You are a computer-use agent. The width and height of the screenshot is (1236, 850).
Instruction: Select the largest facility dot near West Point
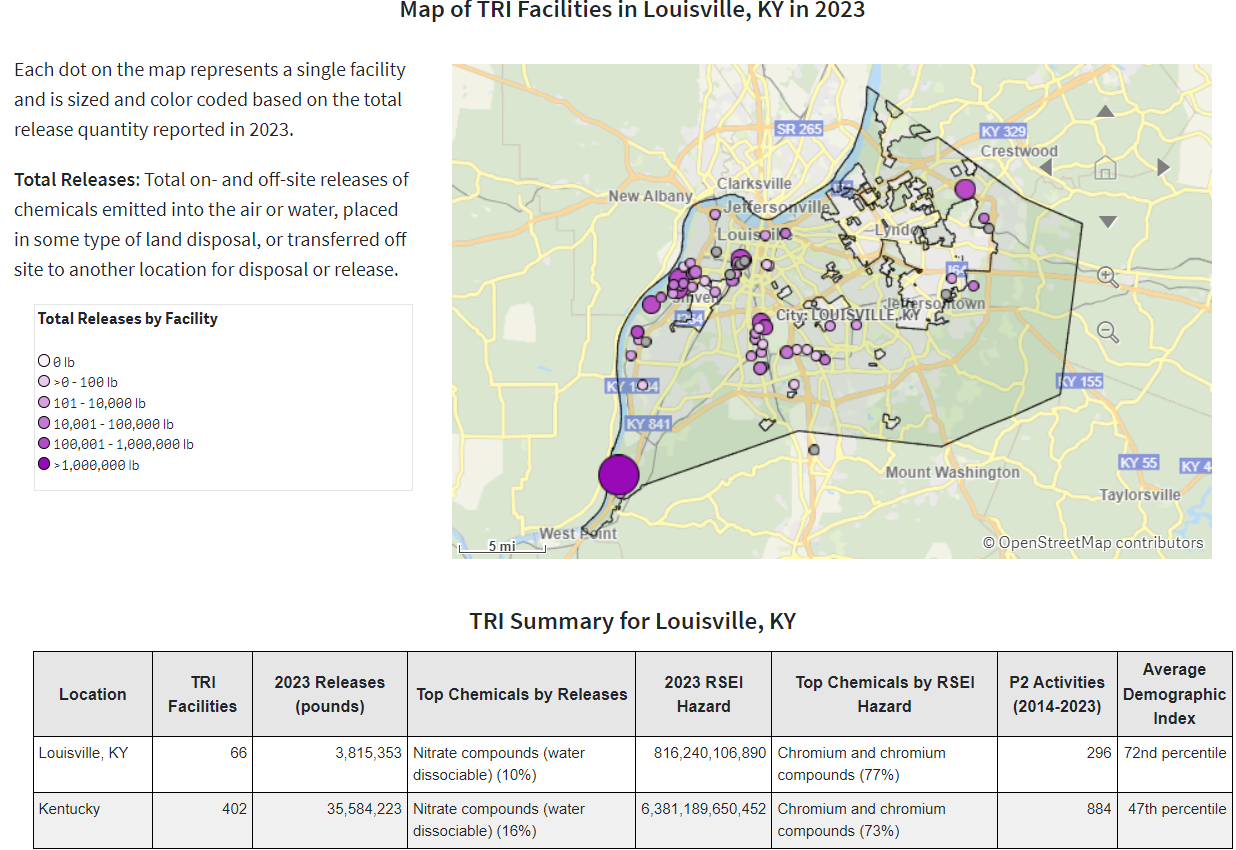pyautogui.click(x=618, y=475)
